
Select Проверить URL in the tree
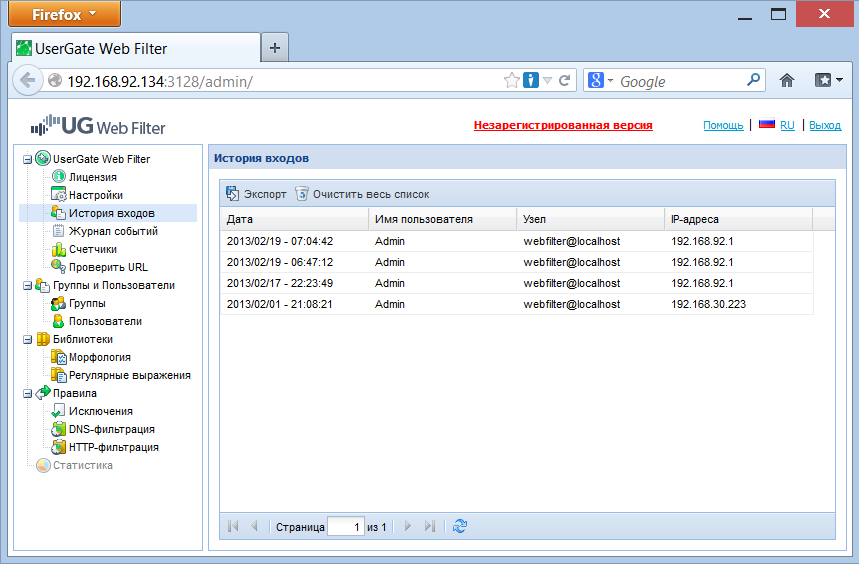[108, 267]
